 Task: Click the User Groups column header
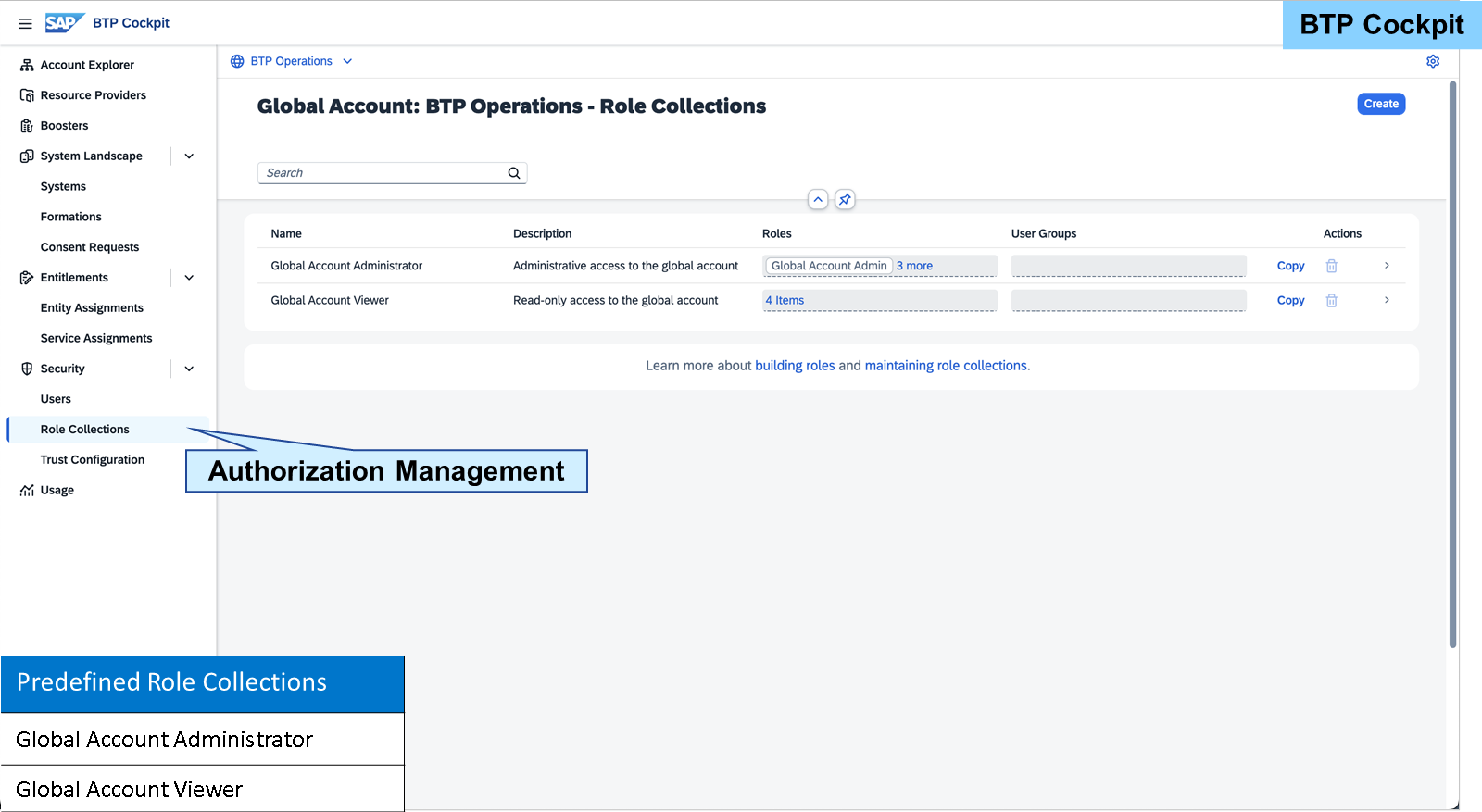pyautogui.click(x=1044, y=233)
